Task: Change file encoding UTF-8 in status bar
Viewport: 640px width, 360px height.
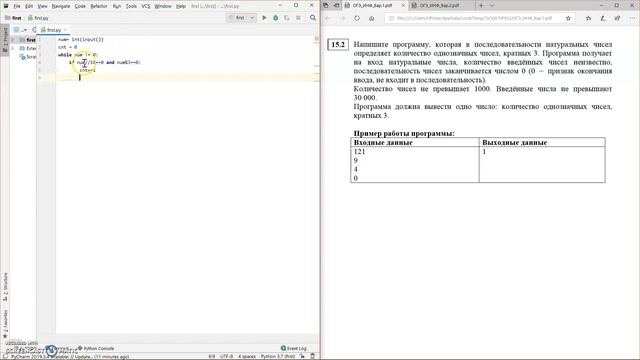Action: pyautogui.click(x=227, y=356)
